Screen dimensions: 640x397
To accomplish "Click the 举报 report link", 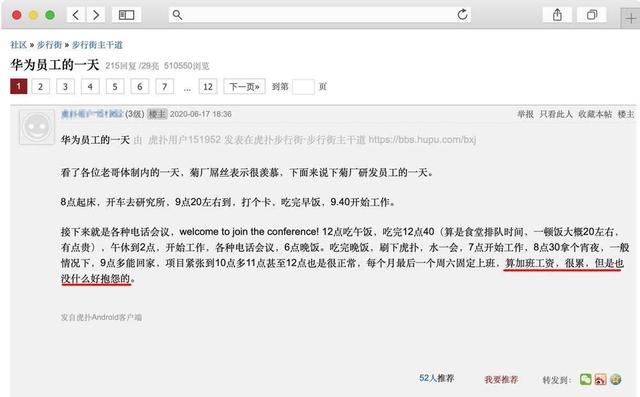I will 525,114.
